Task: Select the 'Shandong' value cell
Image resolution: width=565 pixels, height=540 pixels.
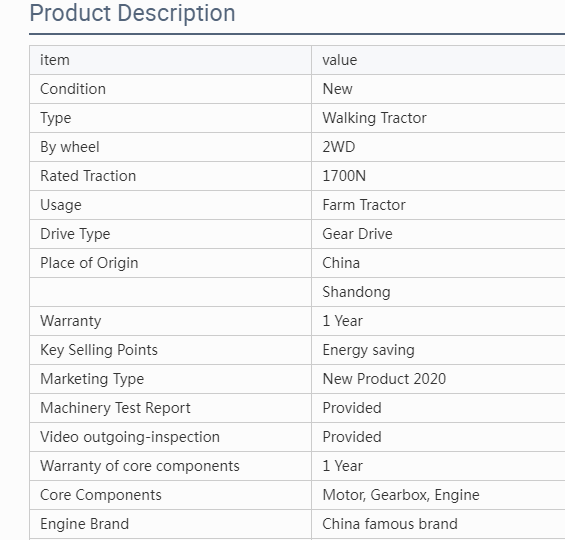Action: point(438,292)
